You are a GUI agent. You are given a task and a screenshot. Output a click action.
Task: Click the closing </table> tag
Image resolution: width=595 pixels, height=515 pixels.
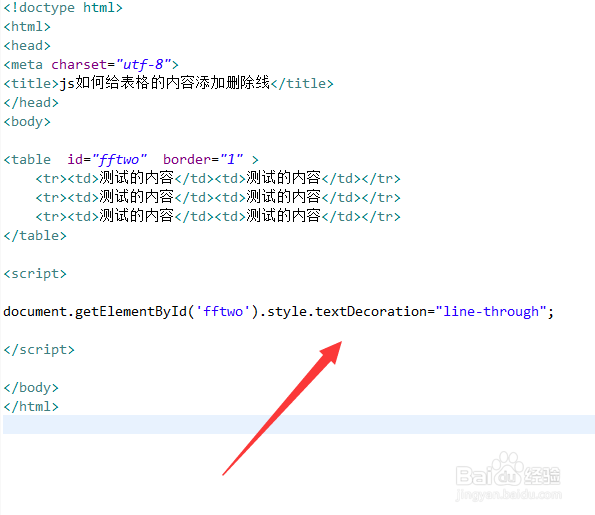(35, 236)
